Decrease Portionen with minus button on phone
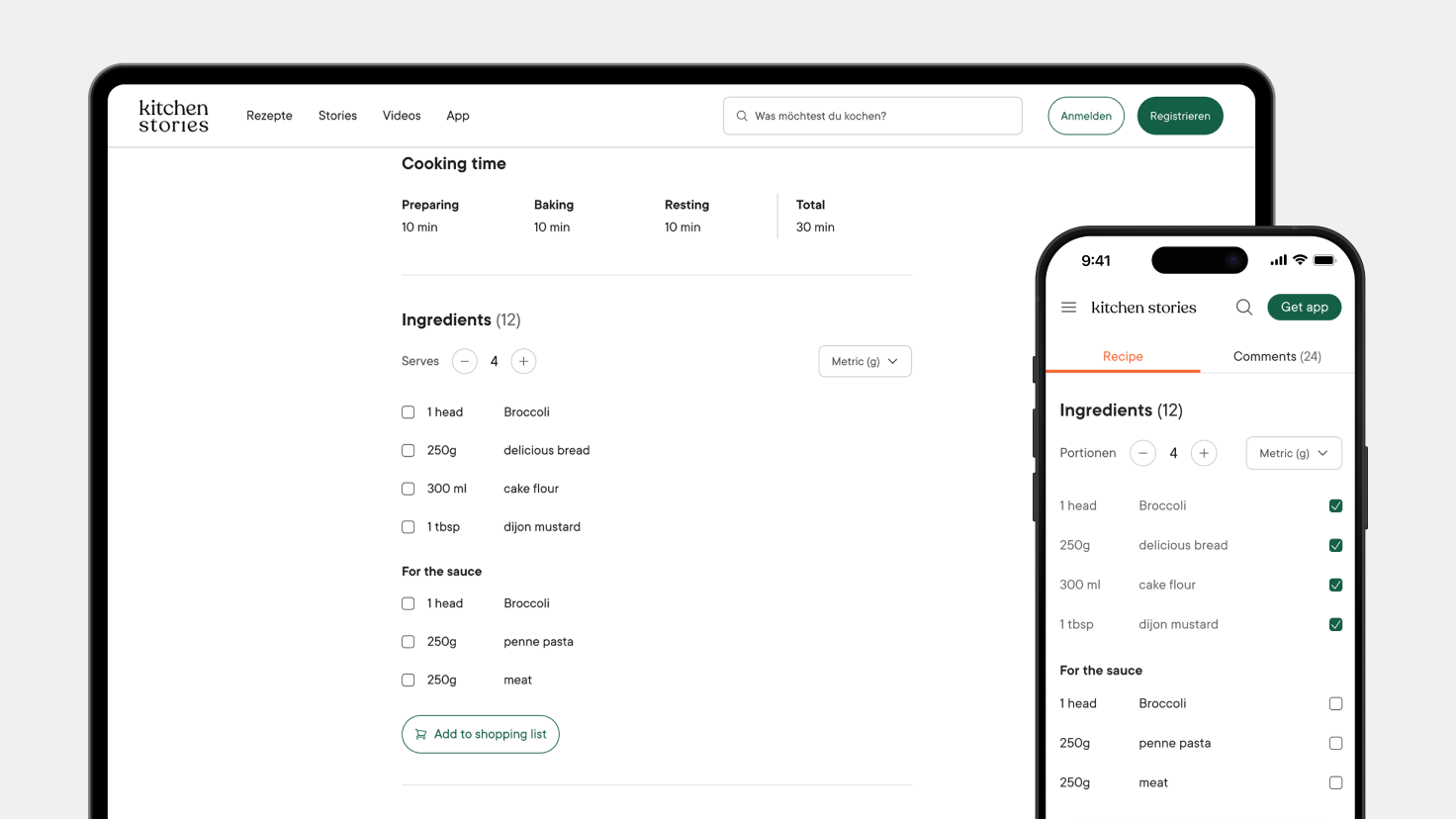1456x819 pixels. [1142, 453]
